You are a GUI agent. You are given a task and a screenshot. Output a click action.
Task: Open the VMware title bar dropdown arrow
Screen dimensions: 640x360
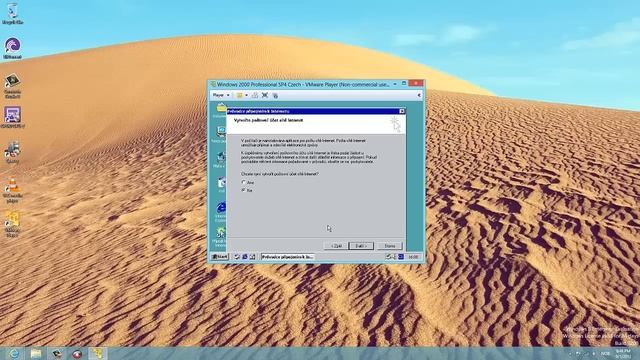395,84
